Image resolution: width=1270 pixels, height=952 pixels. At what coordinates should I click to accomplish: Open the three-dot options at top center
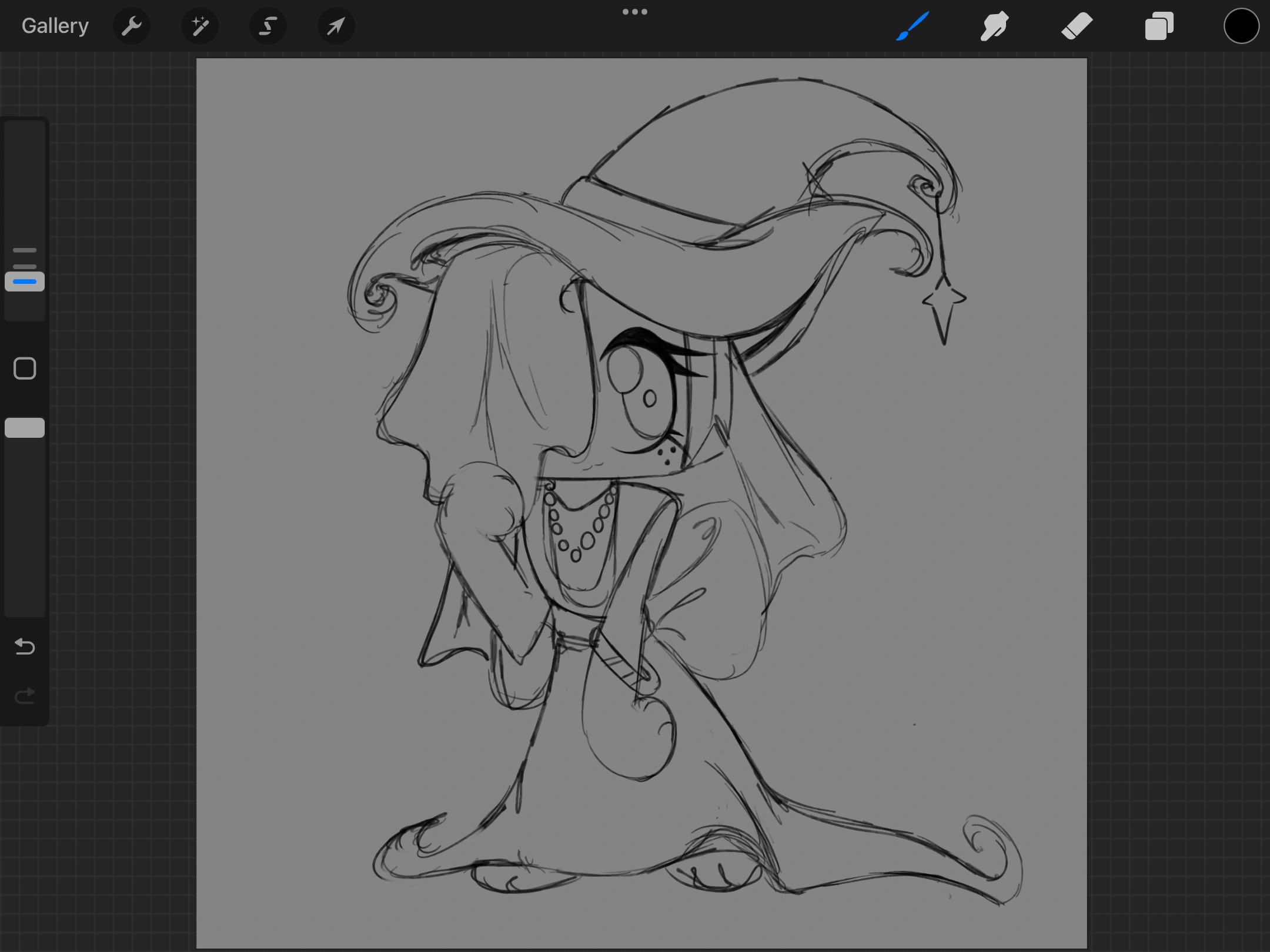[x=635, y=11]
